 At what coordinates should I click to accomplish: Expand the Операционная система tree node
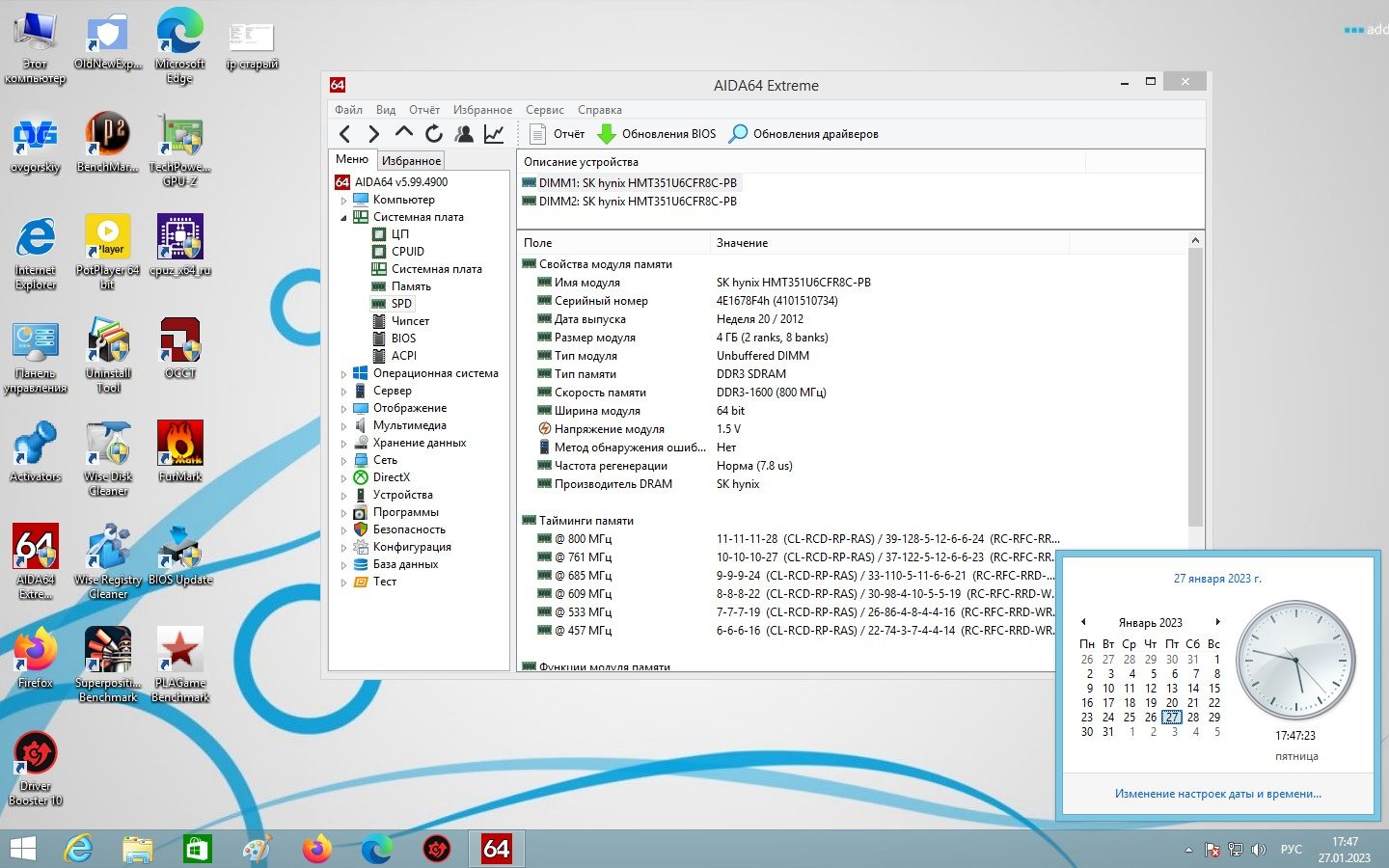point(343,373)
